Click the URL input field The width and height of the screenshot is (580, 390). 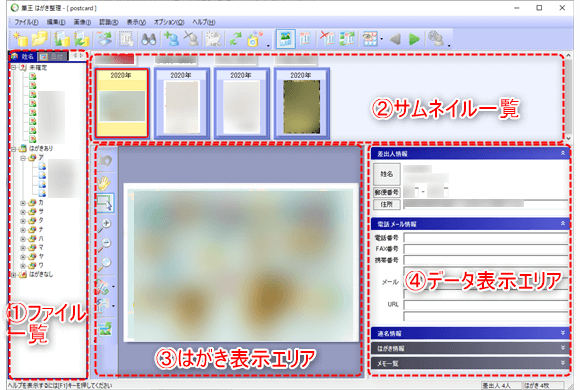tap(486, 305)
